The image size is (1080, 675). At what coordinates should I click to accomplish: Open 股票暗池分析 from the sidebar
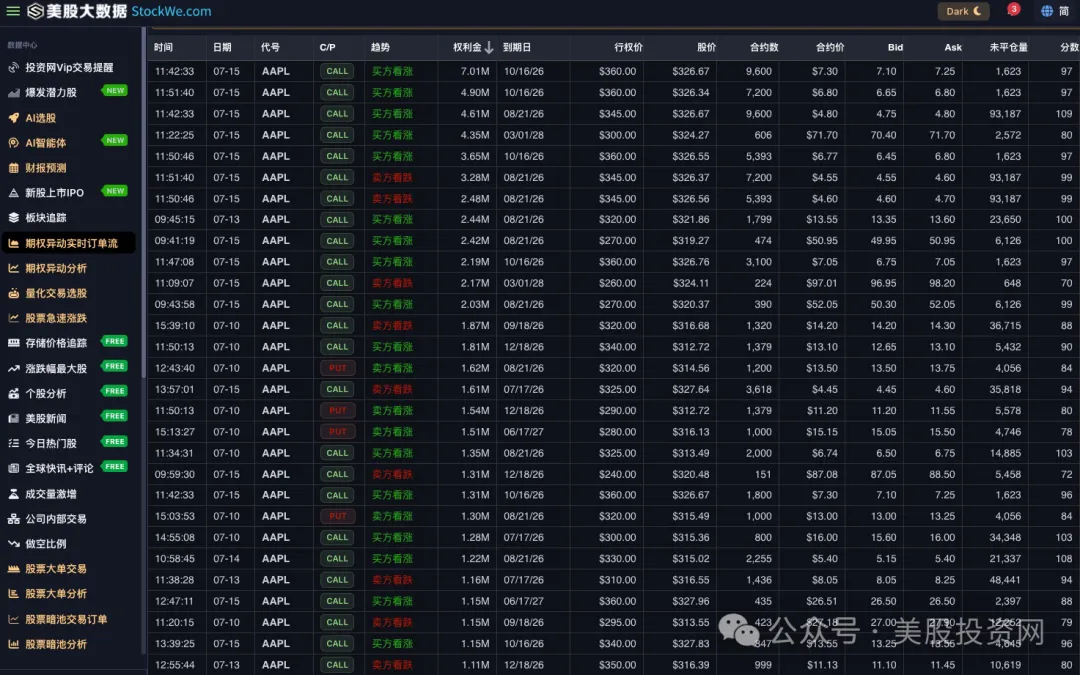click(56, 644)
